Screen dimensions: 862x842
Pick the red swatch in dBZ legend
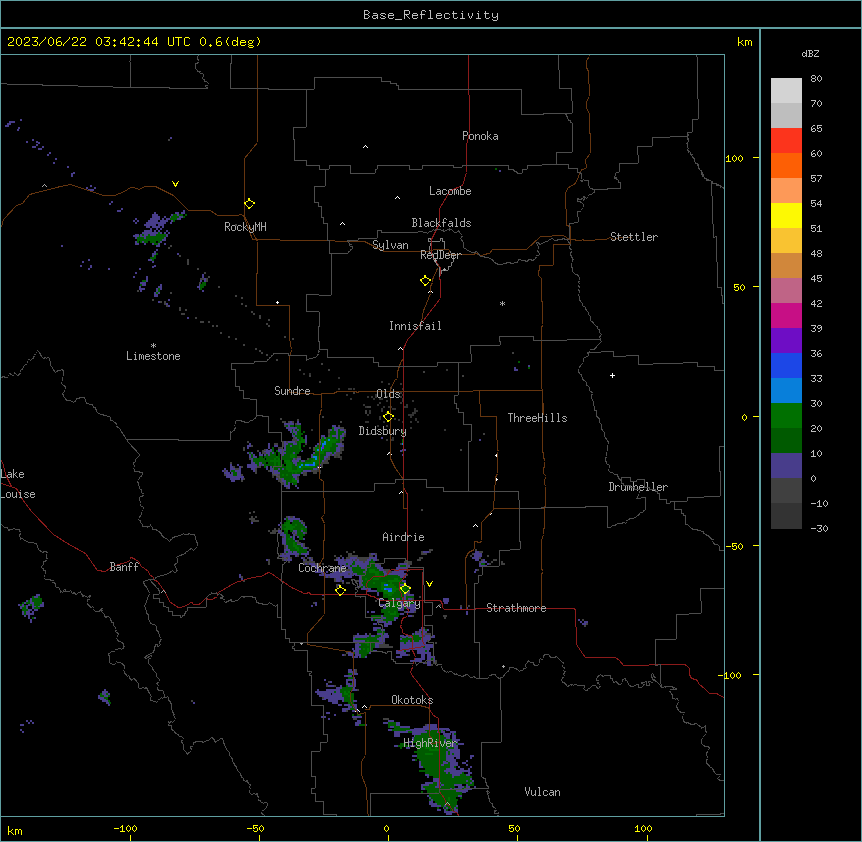(786, 141)
